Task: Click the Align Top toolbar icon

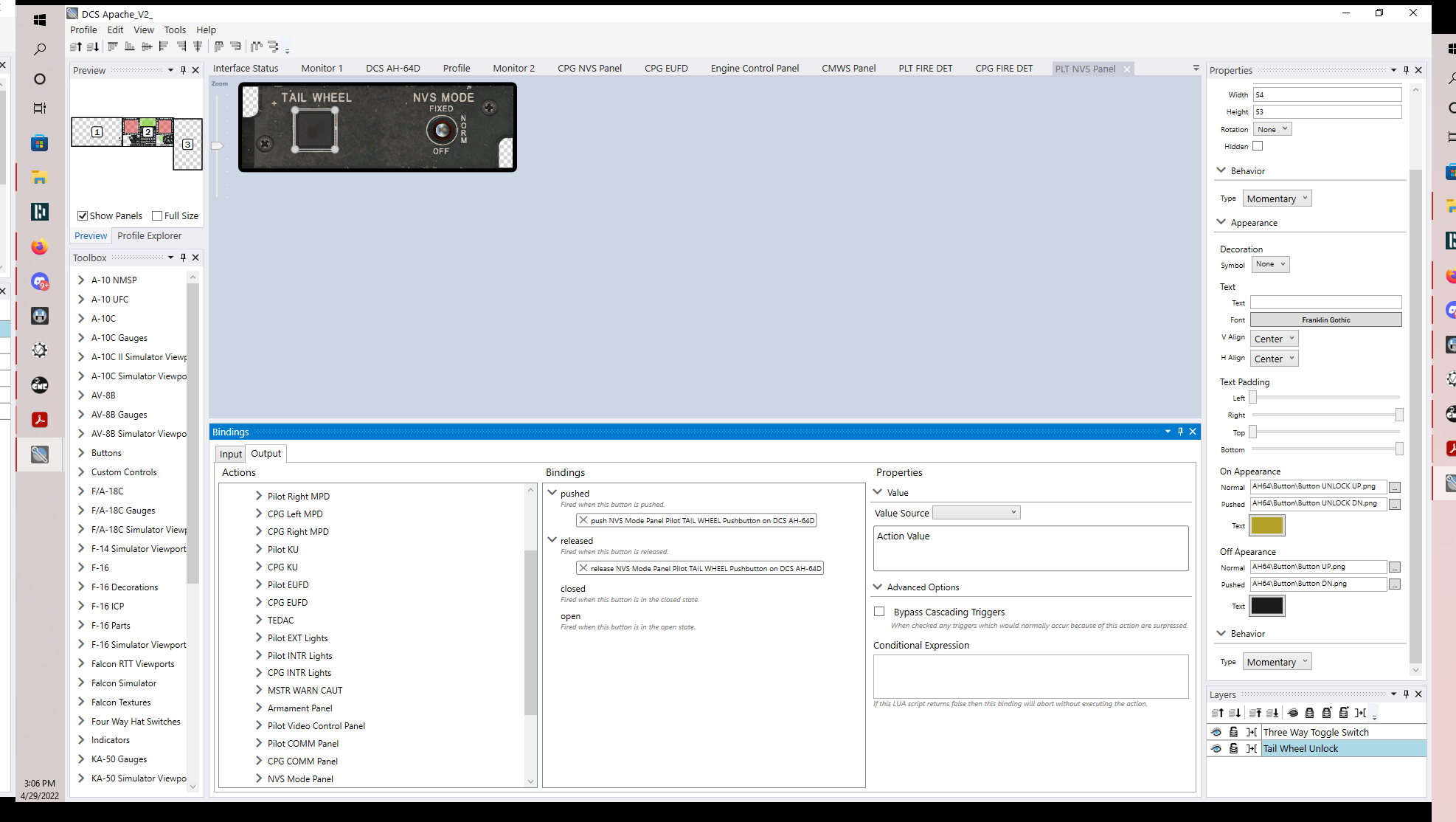Action: (x=113, y=46)
